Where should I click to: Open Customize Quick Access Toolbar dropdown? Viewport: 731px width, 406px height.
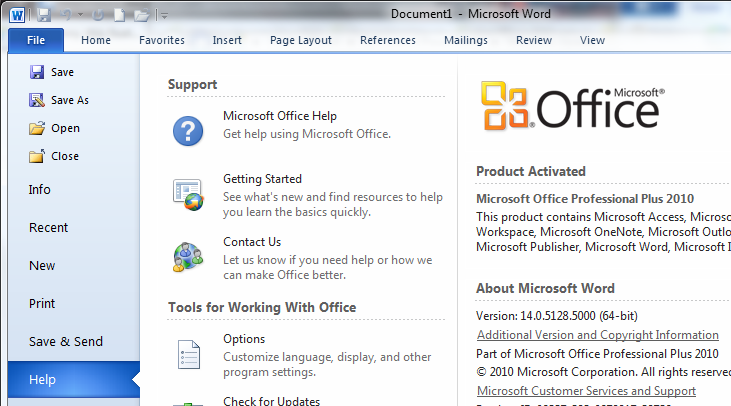[x=164, y=15]
